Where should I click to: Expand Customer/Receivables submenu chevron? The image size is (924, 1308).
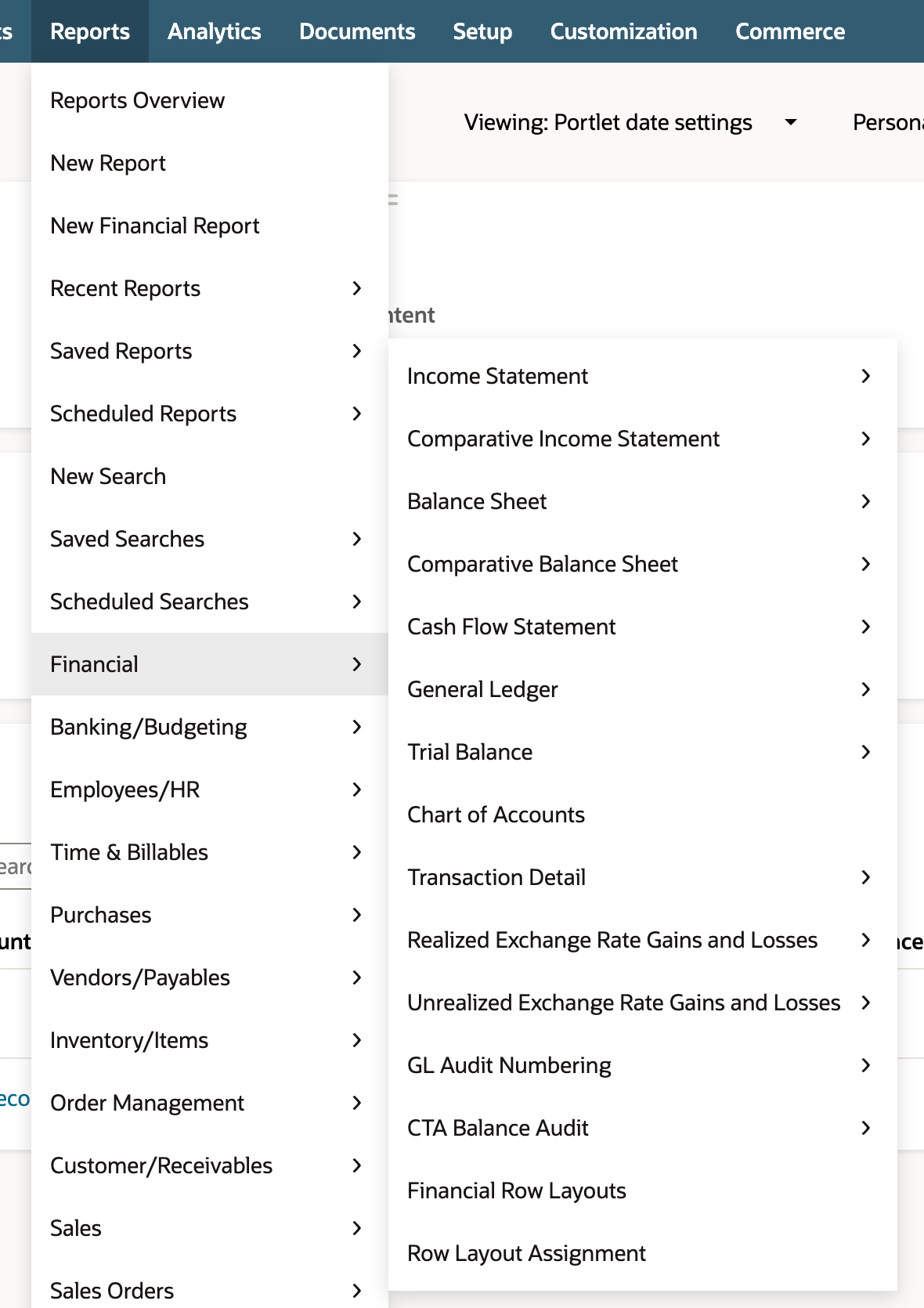pos(357,1165)
